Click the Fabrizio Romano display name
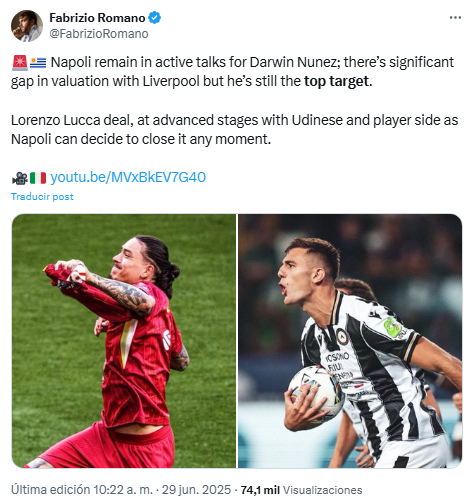 (97, 18)
